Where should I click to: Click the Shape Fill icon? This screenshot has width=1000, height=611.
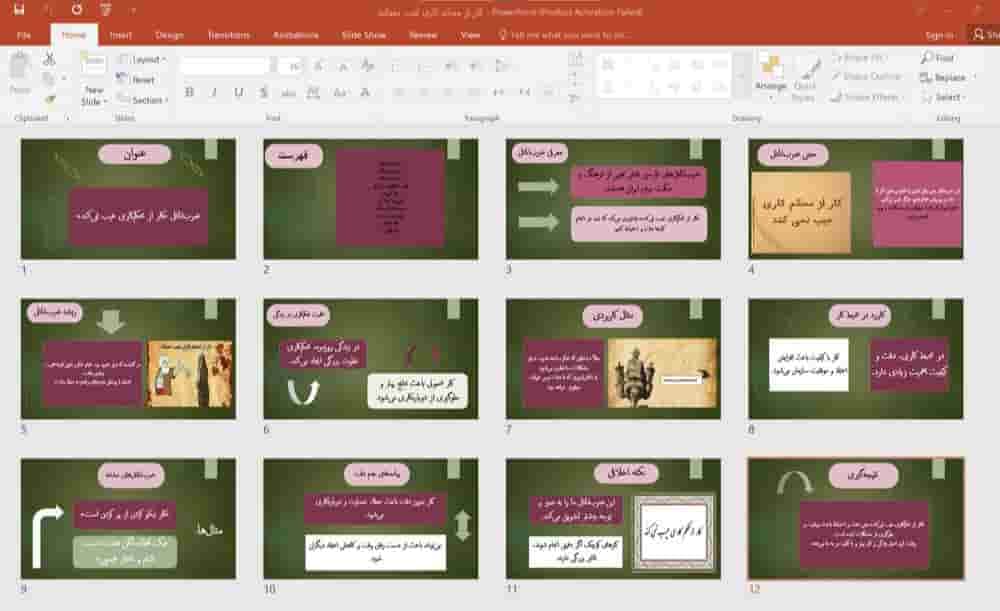(837, 58)
